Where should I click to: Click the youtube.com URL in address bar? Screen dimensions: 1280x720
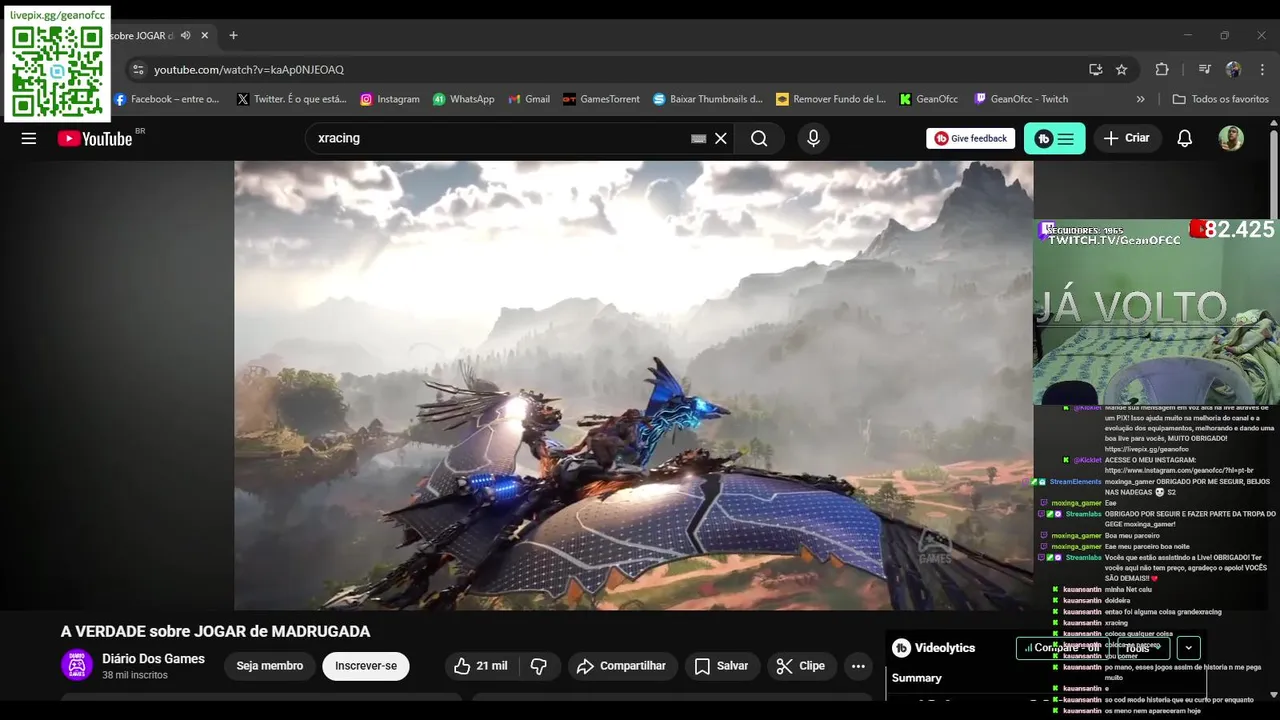point(249,70)
